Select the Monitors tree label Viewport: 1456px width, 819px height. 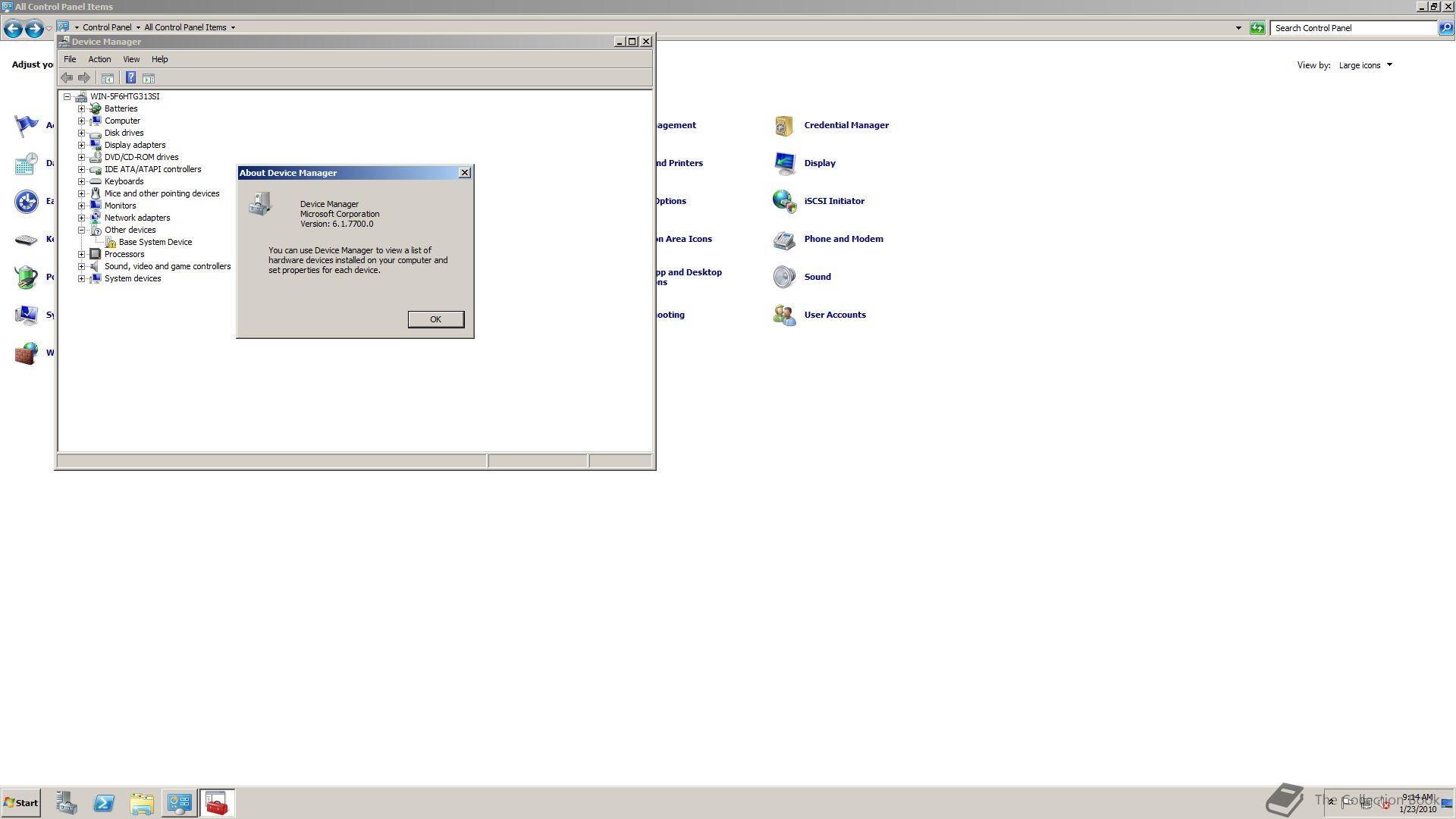pos(121,206)
